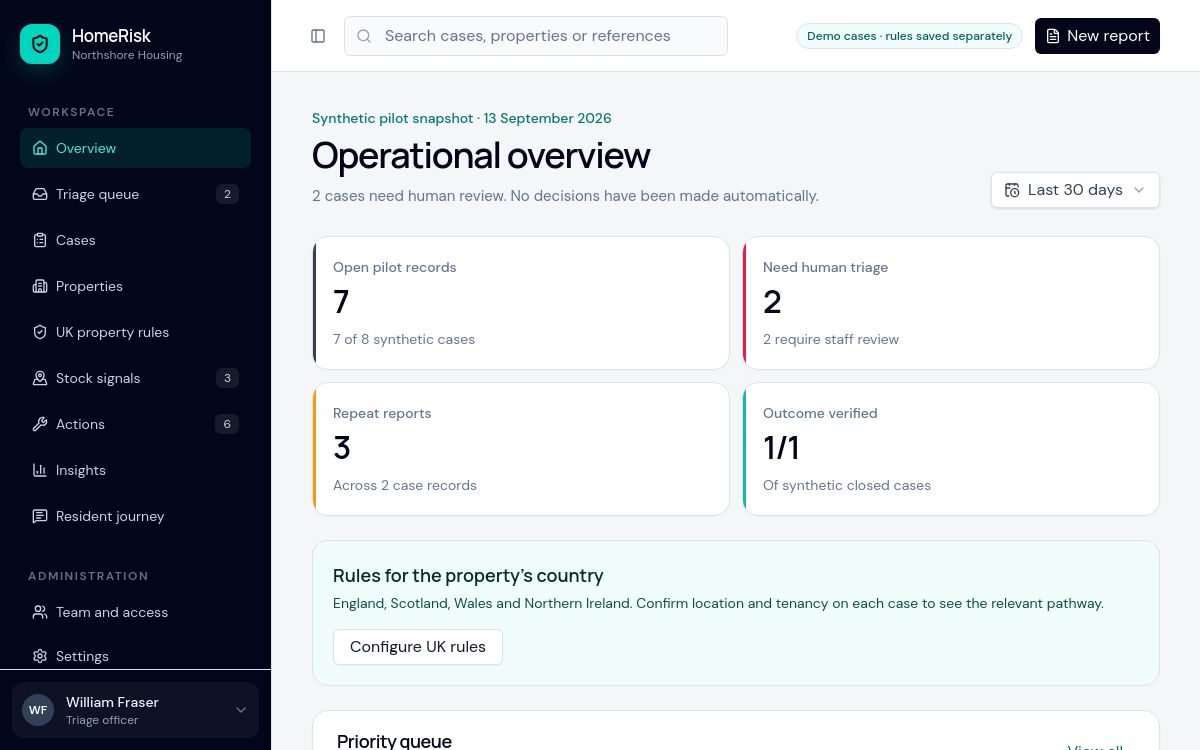Click the Stock signals icon
Screen dimensions: 1200x750
click(x=40, y=378)
